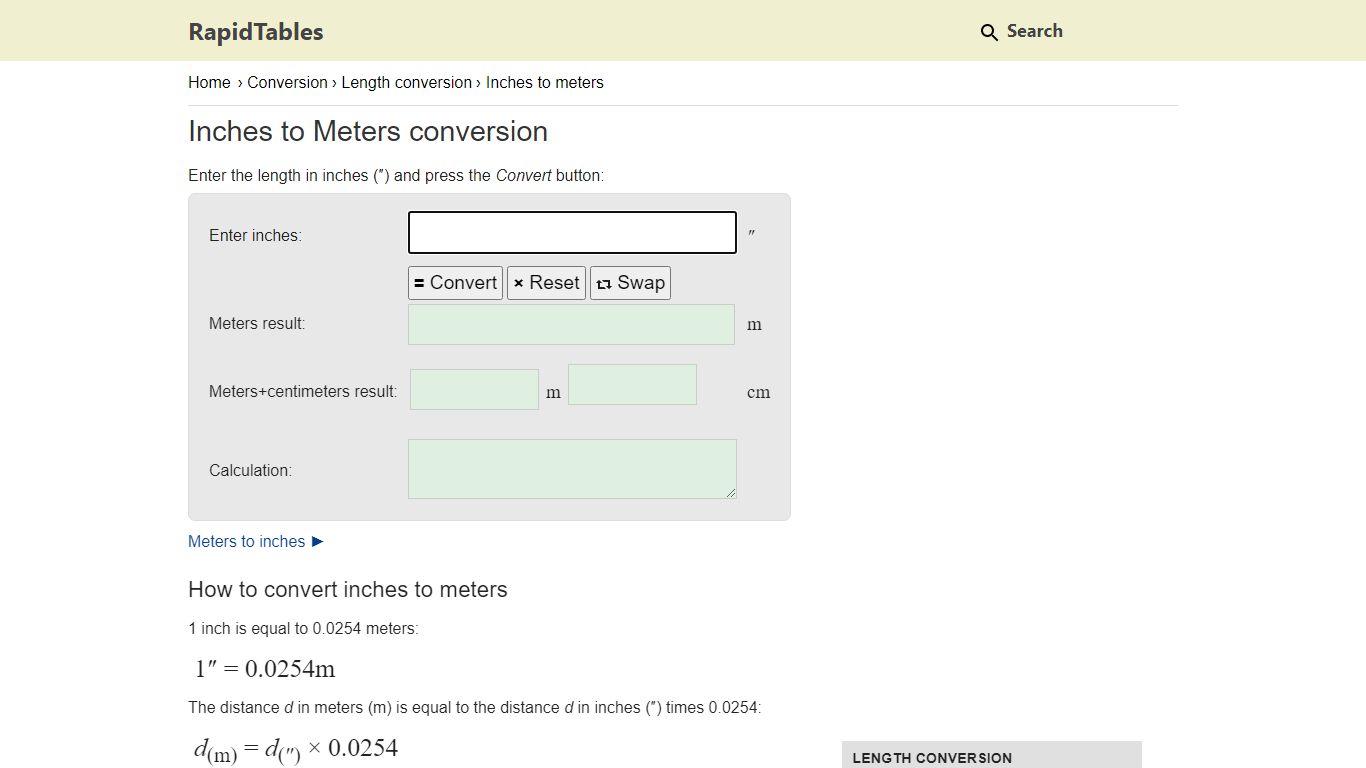This screenshot has width=1366, height=768.
Task: Click the Meters+centimeters result label
Action: 303,391
